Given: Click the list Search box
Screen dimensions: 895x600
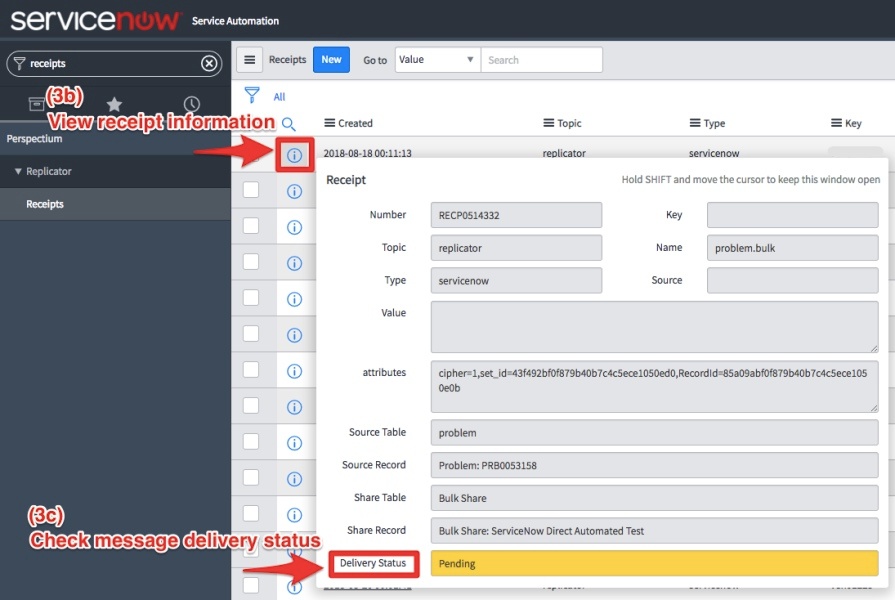Looking at the screenshot, I should click(x=542, y=59).
